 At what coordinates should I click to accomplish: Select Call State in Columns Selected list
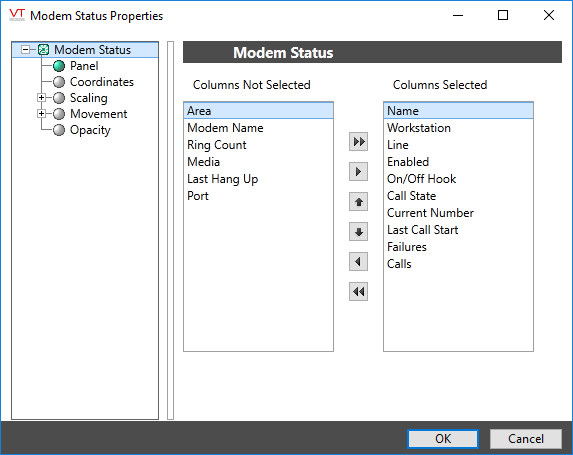458,196
